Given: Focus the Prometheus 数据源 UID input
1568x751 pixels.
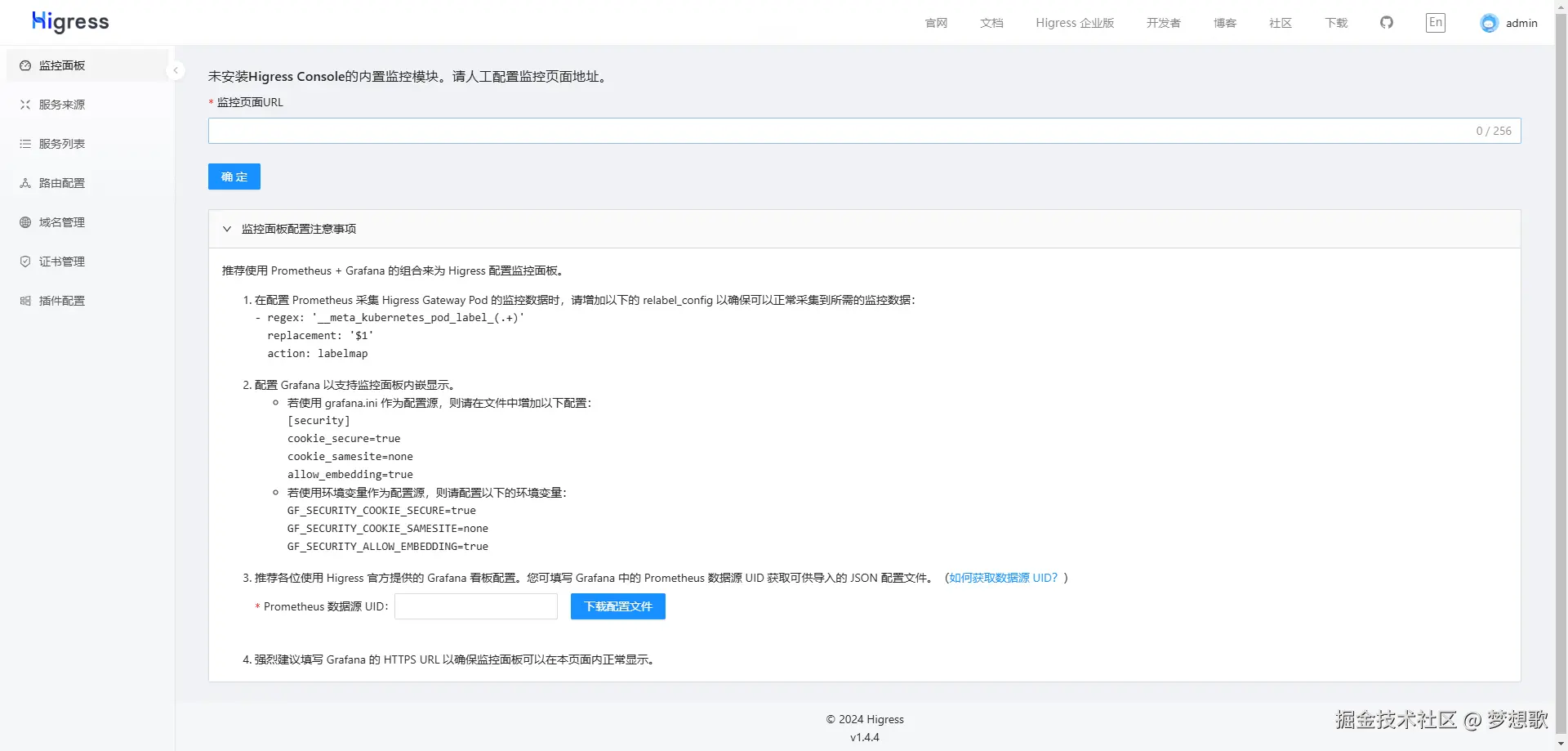Looking at the screenshot, I should 476,606.
